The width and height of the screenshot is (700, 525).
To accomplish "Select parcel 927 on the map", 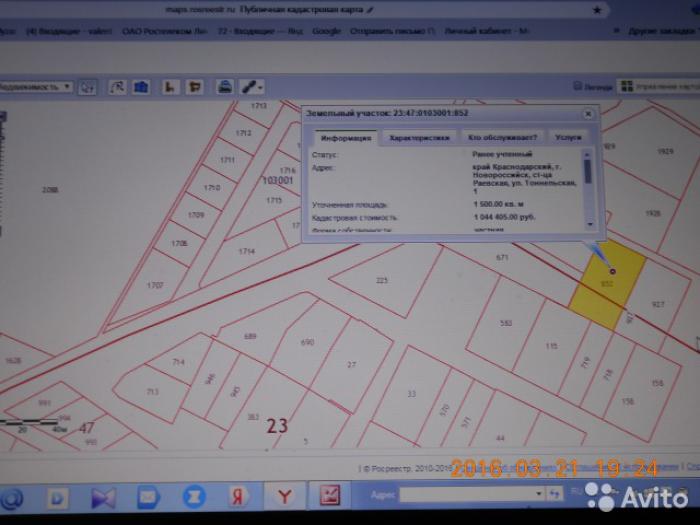I will [x=658, y=304].
